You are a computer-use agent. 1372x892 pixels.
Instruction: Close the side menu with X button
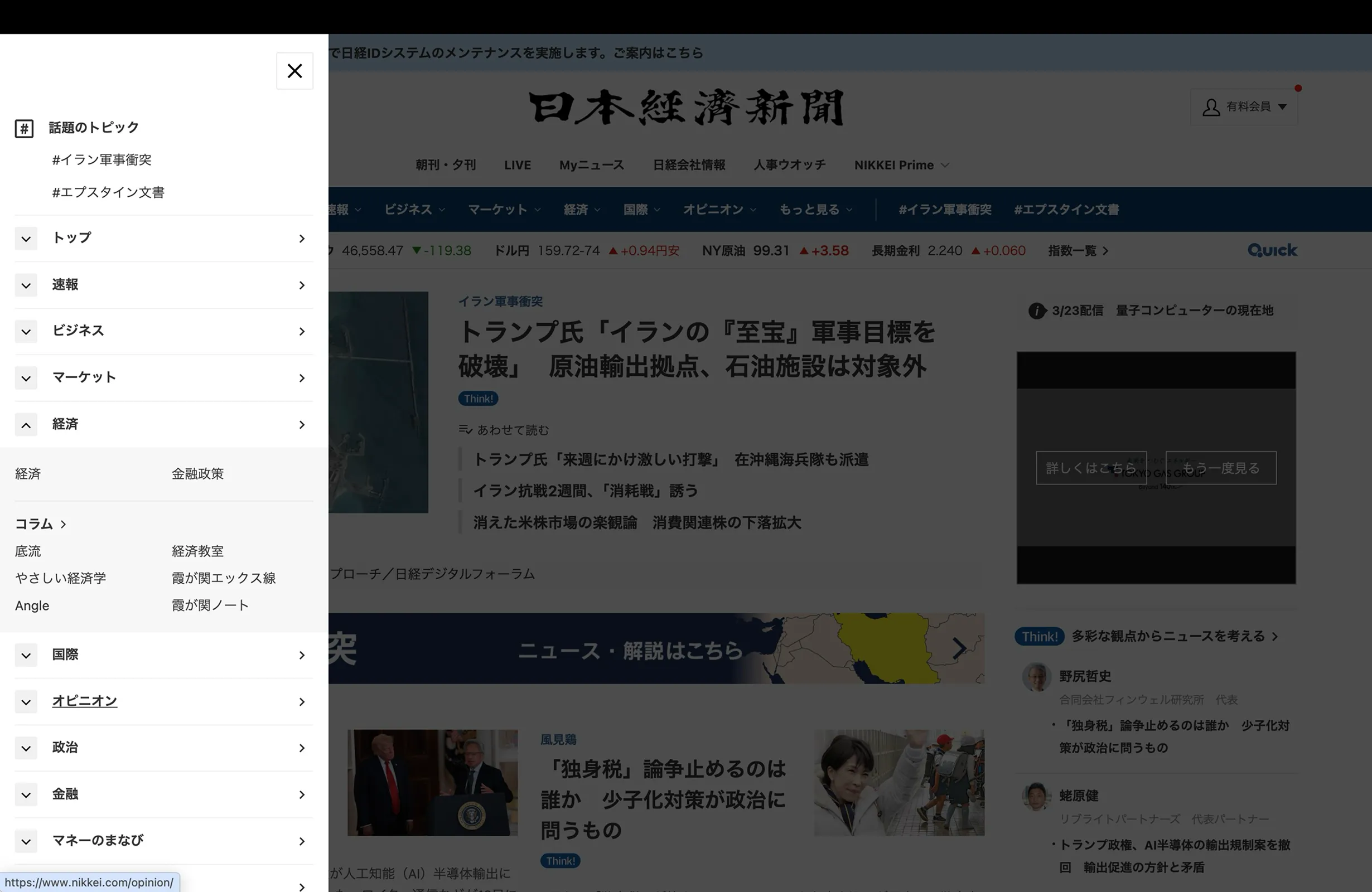click(x=294, y=71)
